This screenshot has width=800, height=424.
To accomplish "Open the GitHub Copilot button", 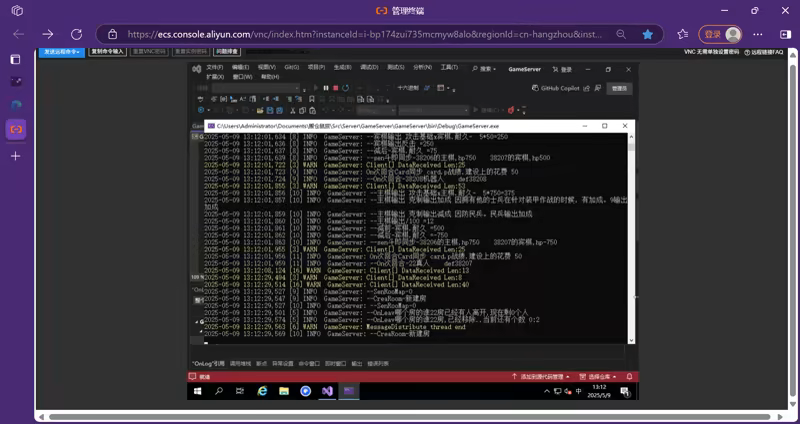I will tap(563, 88).
